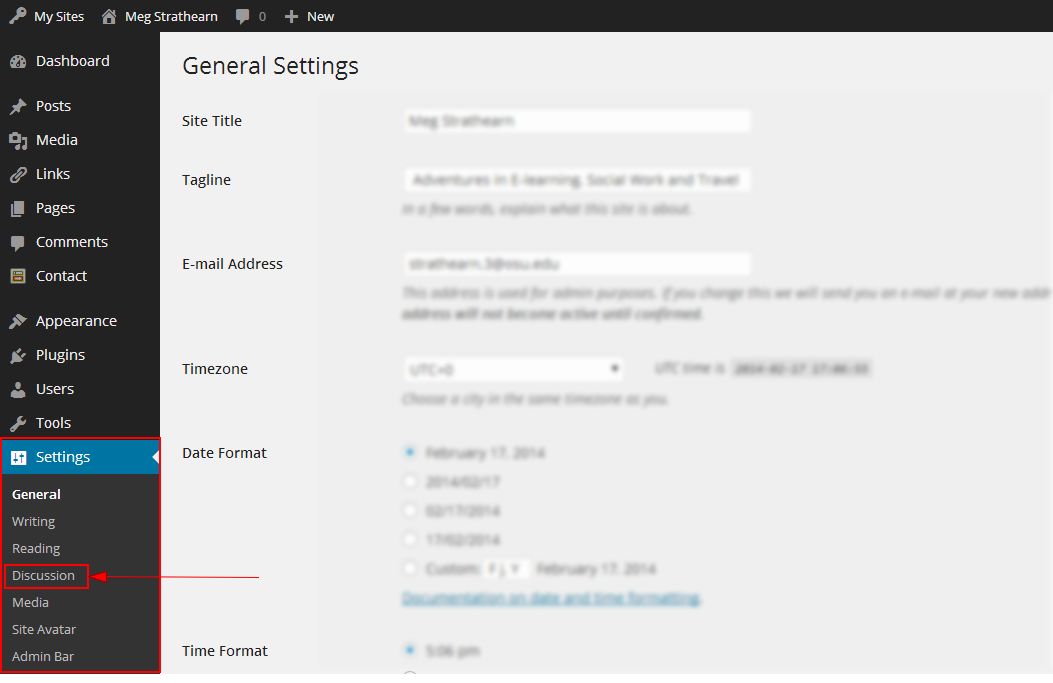This screenshot has width=1053, height=683.
Task: Open the Timezone dropdown
Action: [x=513, y=369]
